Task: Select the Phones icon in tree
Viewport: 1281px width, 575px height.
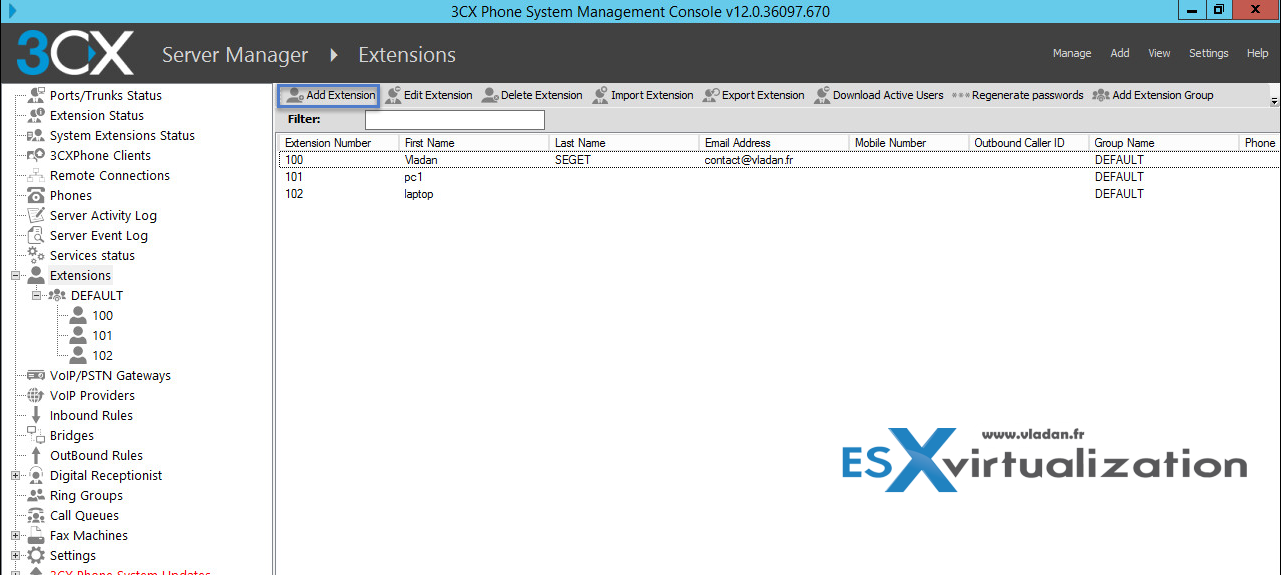Action: [x=36, y=195]
